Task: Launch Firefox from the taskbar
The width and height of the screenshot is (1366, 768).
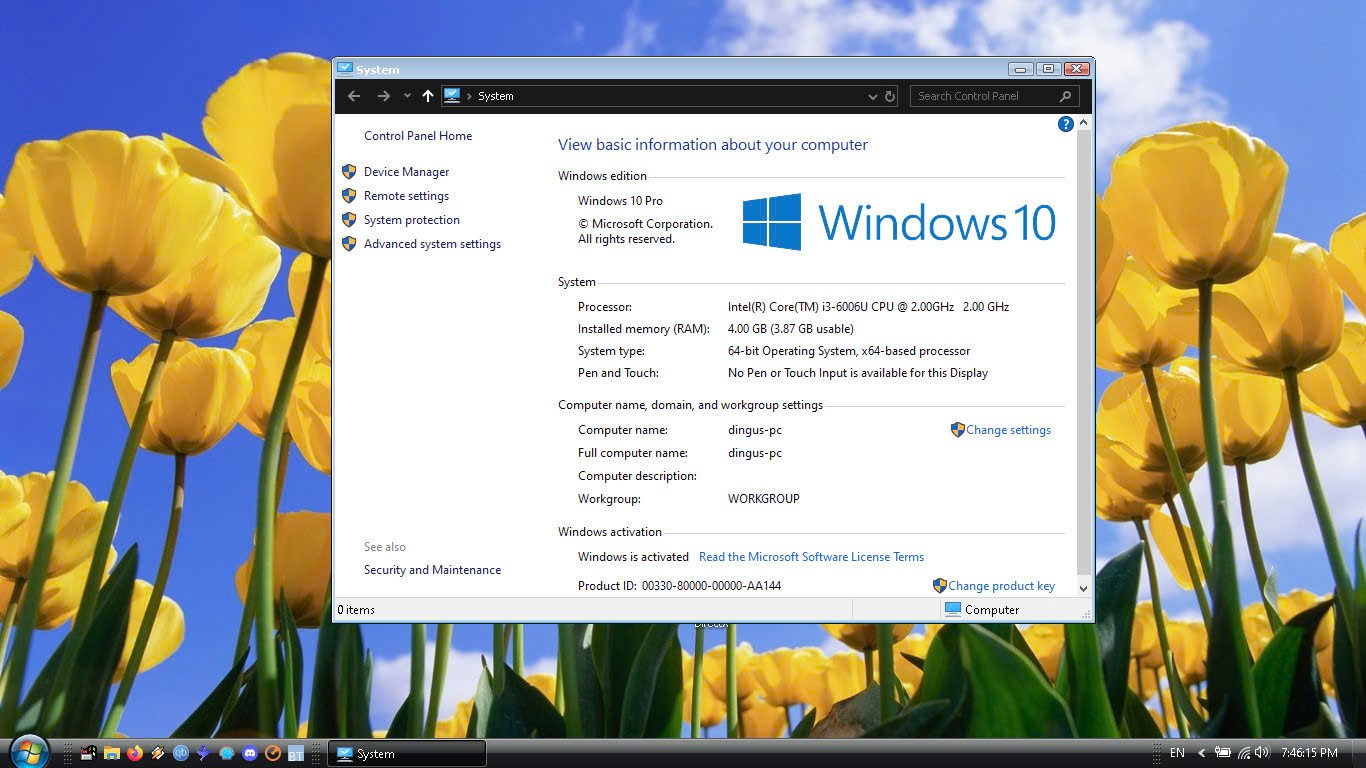Action: [x=135, y=753]
